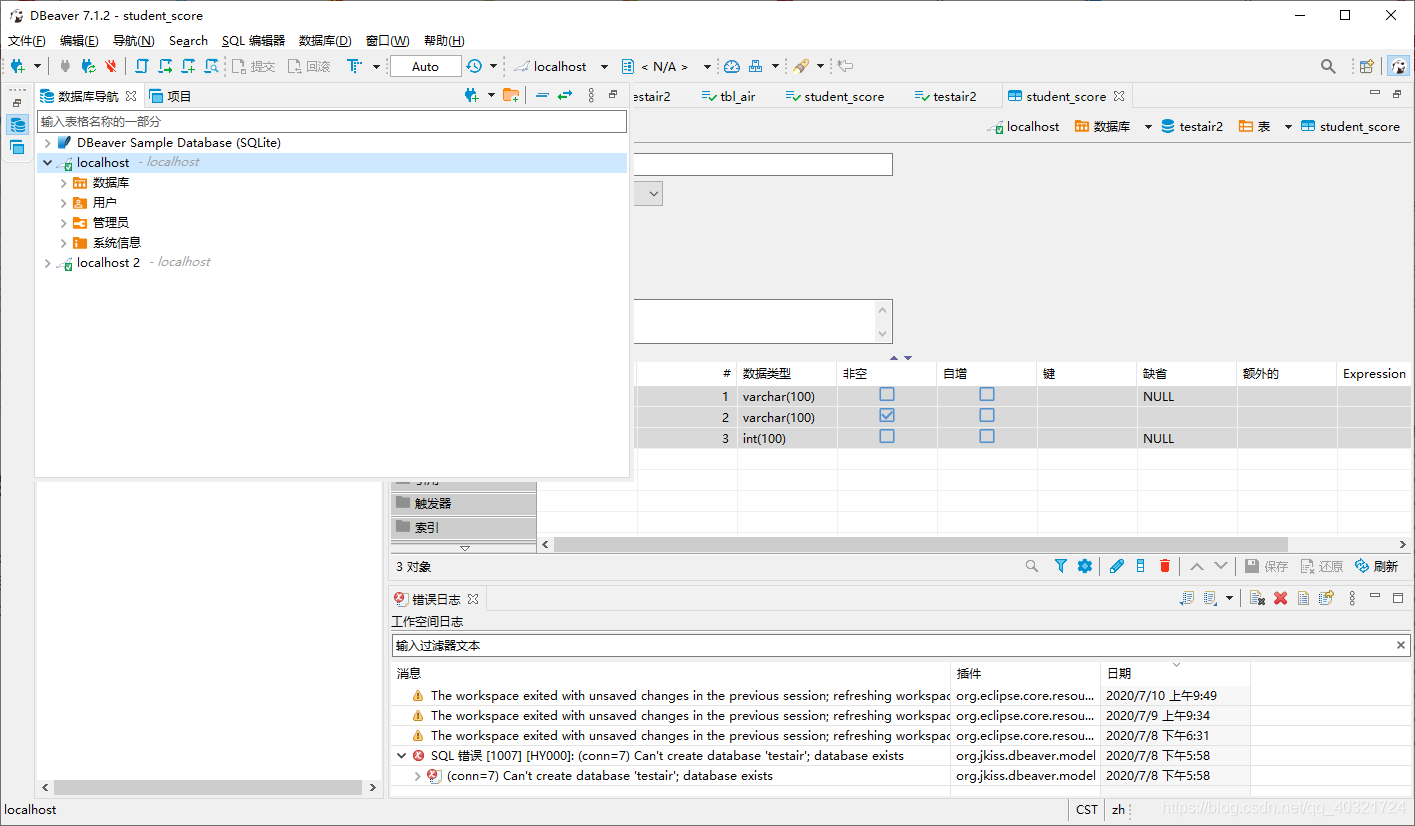The image size is (1415, 826).
Task: Click the new connection plug icon in toolbar
Action: pos(17,66)
